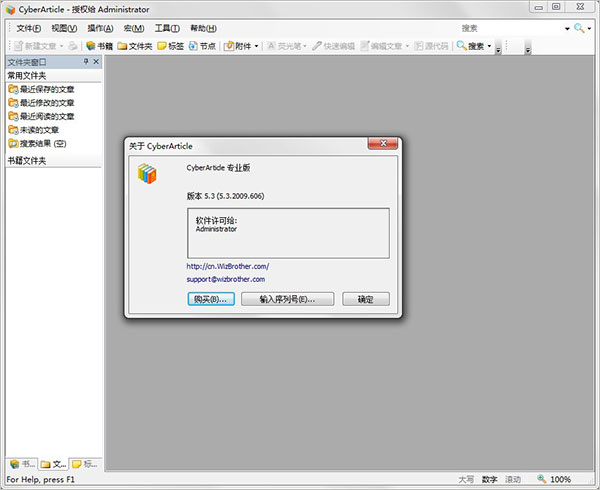
Task: Open the dropdown arrow next to 附件
Action: (x=256, y=46)
